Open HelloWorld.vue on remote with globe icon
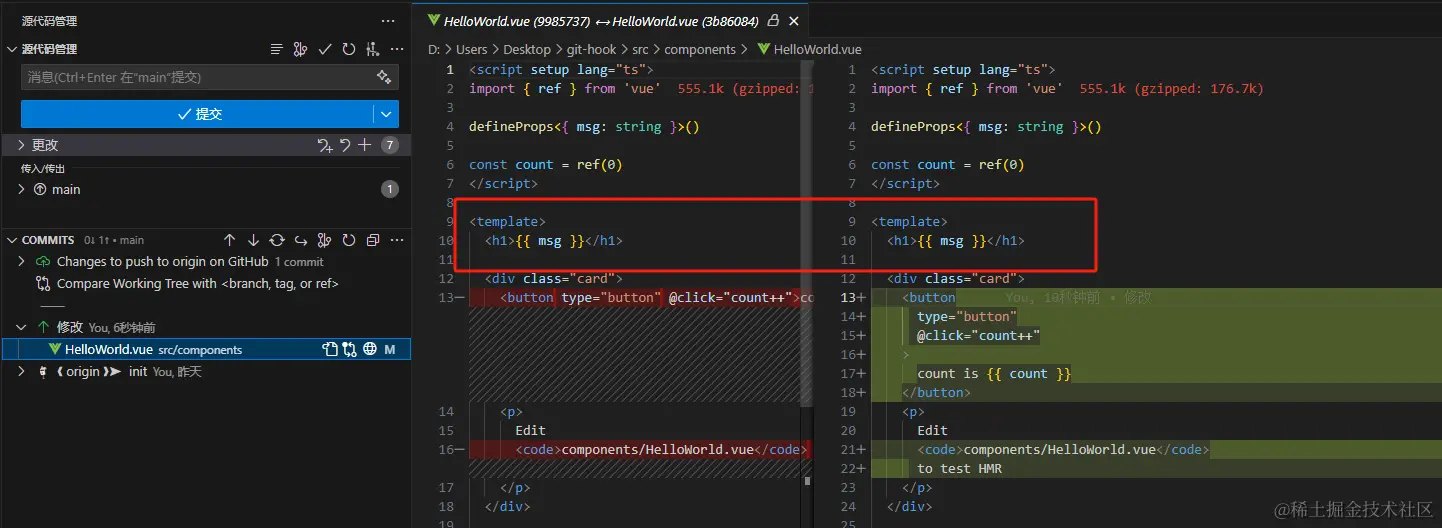The image size is (1442, 528). click(x=369, y=349)
